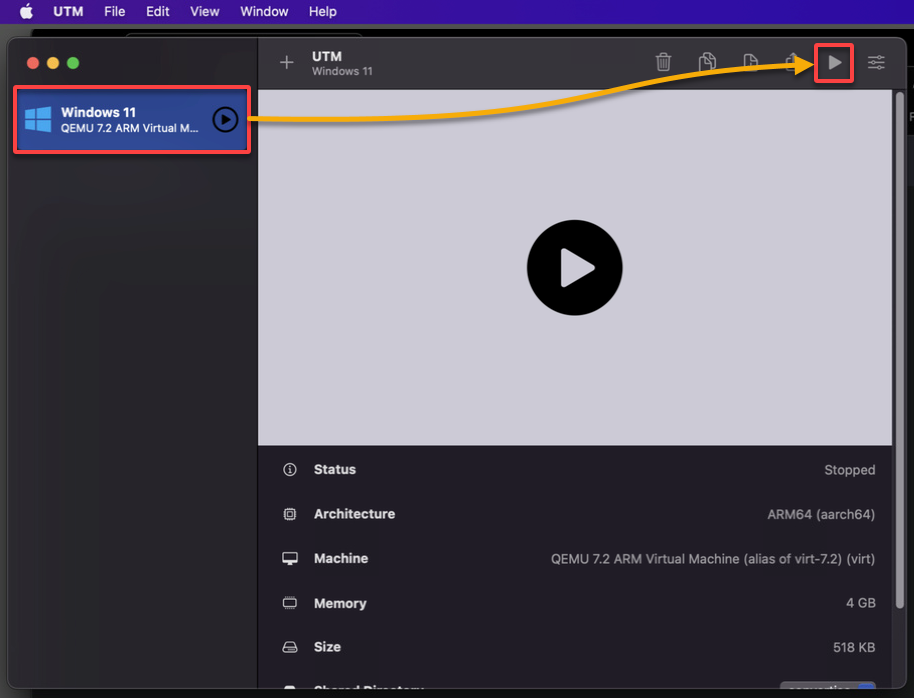Minimize the UTM window with the yellow button
914x698 pixels.
[x=53, y=63]
